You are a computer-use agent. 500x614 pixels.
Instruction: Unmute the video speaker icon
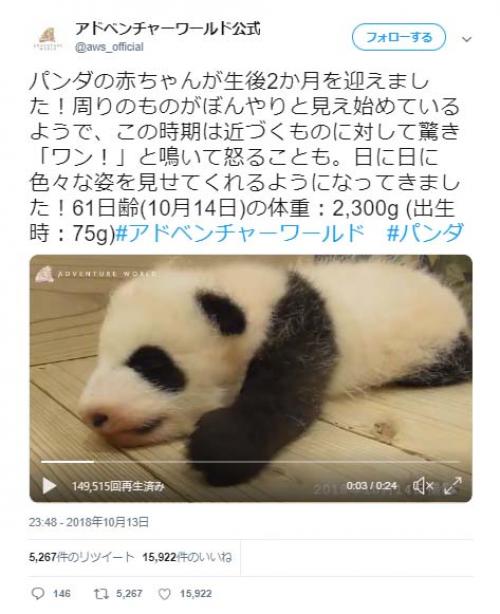422,486
